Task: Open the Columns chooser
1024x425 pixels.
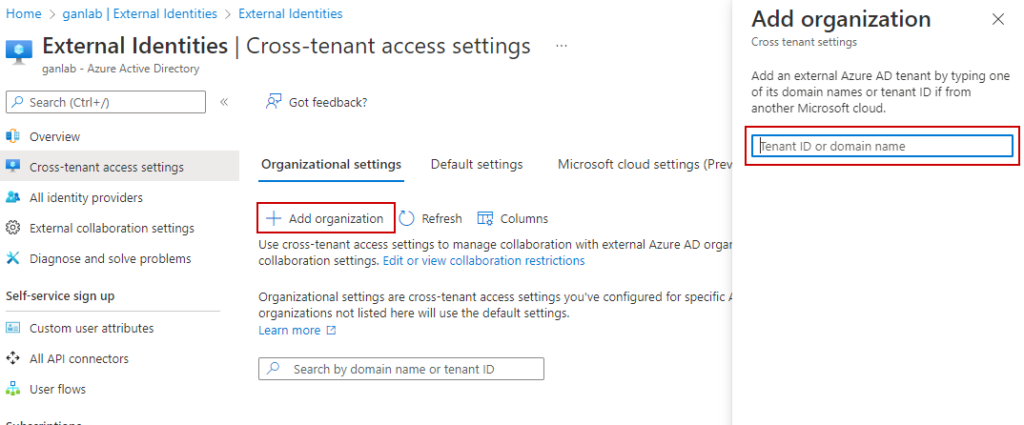Action: [x=513, y=218]
